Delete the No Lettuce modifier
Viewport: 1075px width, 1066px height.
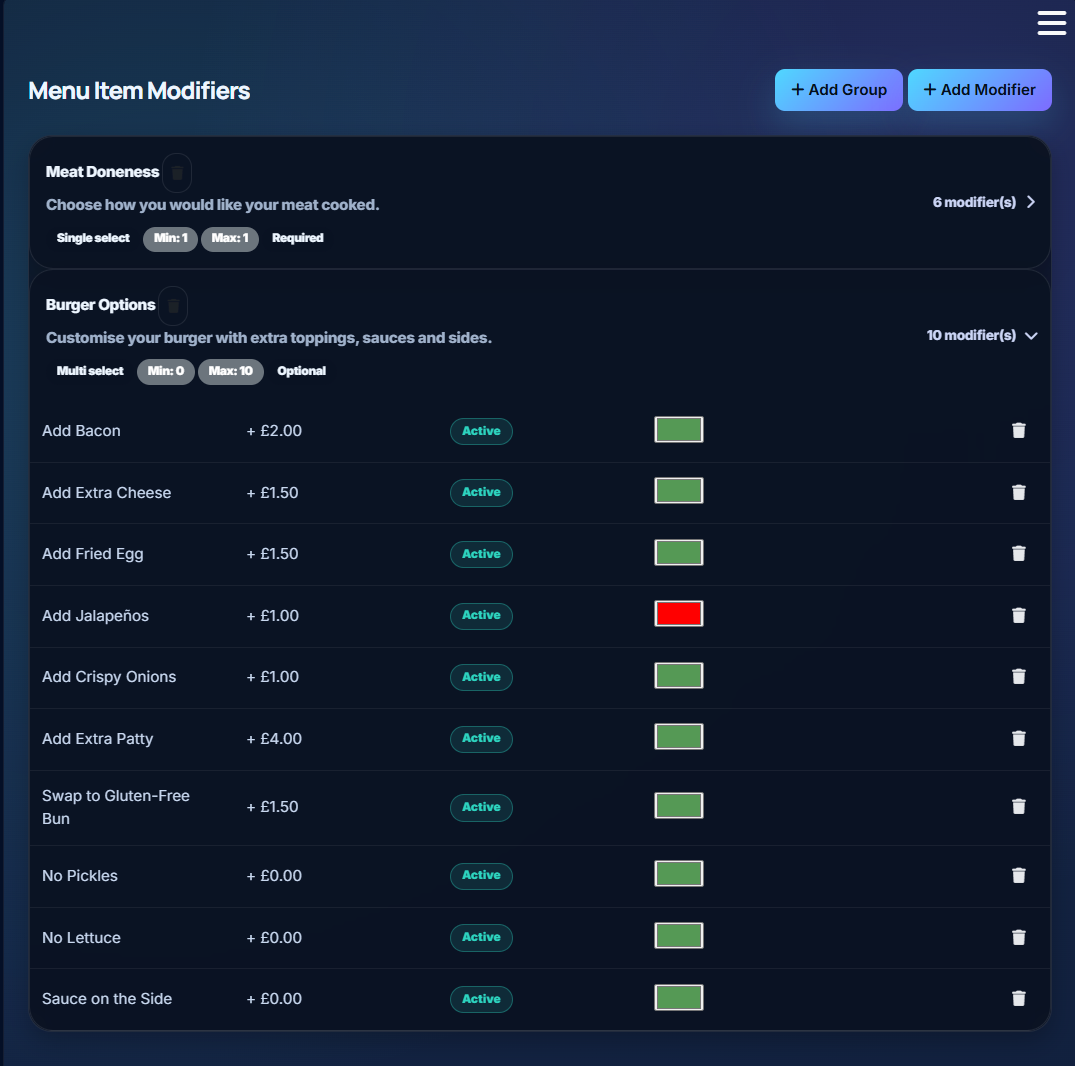1018,937
